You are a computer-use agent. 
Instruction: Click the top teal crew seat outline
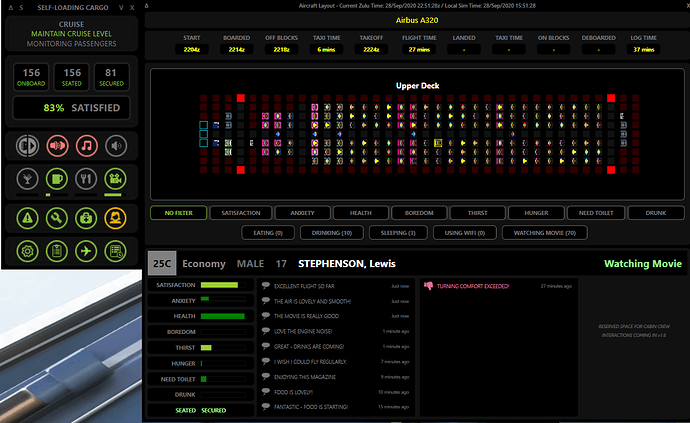point(203,125)
